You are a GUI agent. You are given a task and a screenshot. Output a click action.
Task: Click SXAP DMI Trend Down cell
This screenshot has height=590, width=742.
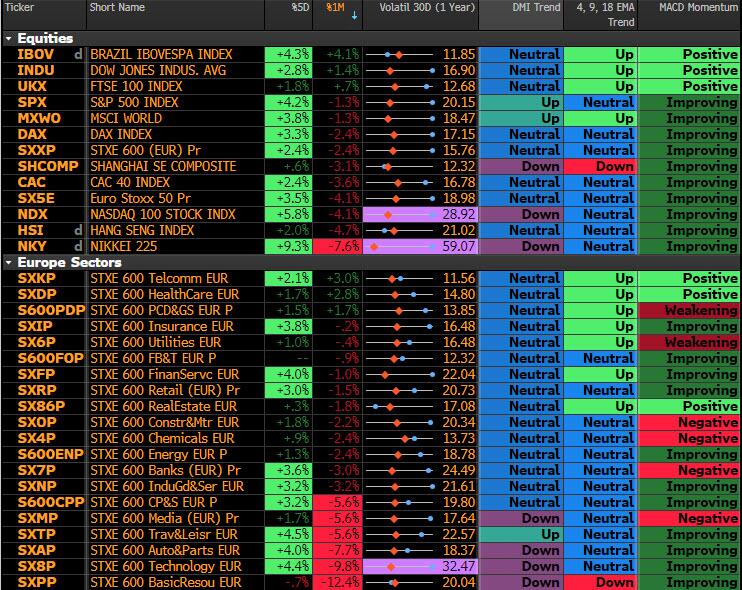[521, 550]
